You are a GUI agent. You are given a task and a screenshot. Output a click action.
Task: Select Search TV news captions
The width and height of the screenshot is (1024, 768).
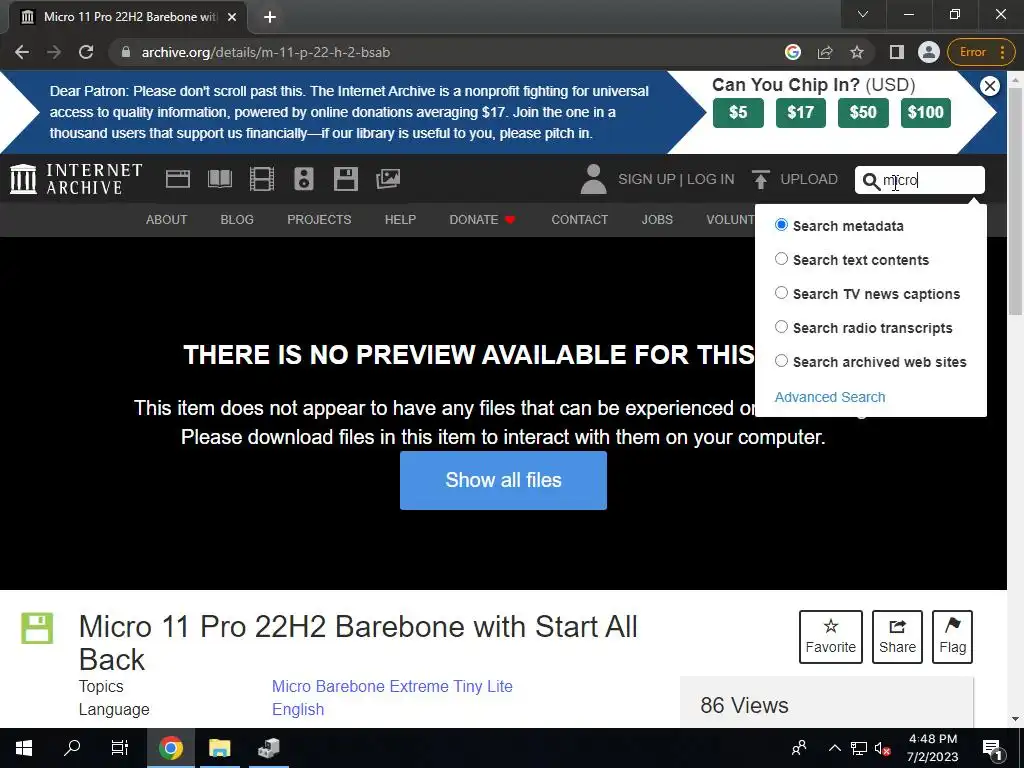click(781, 293)
